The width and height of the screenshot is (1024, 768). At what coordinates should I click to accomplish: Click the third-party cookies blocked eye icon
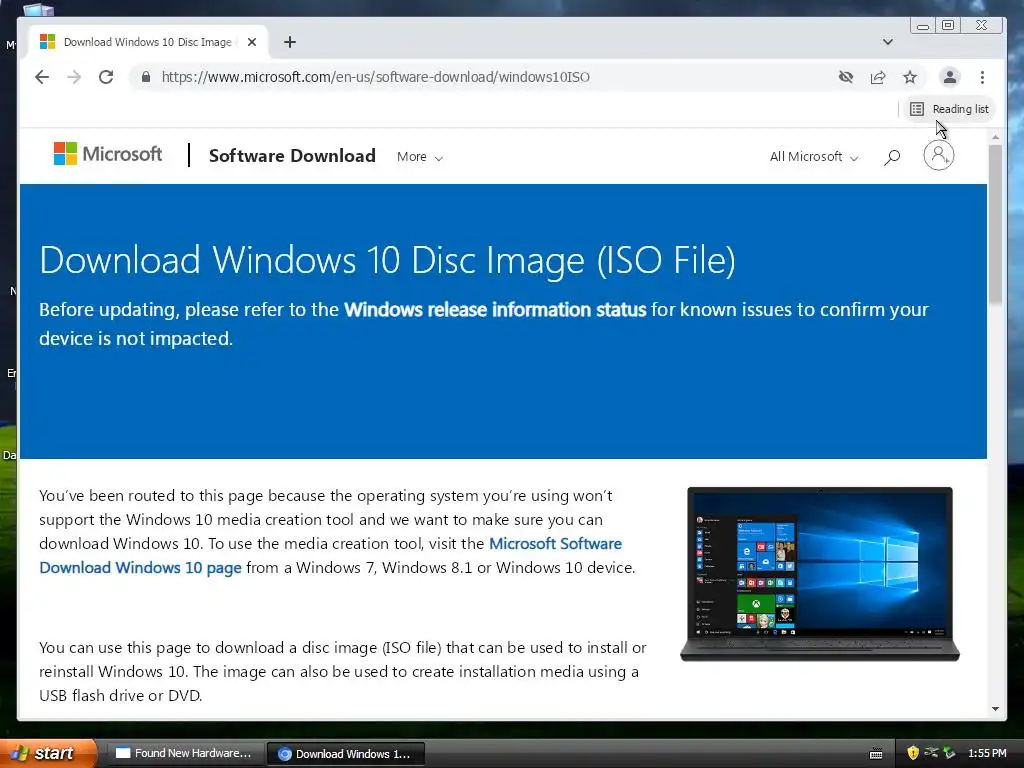pyautogui.click(x=846, y=77)
